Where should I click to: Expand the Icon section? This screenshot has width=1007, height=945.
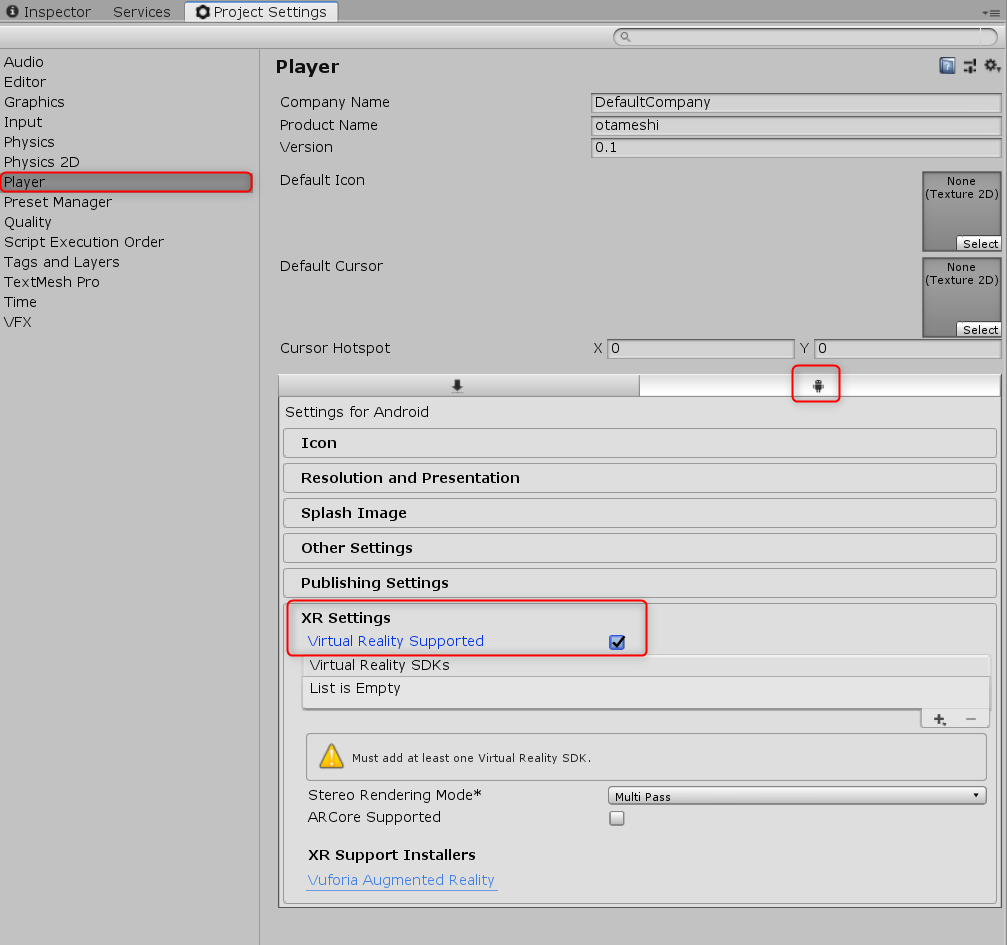[640, 443]
